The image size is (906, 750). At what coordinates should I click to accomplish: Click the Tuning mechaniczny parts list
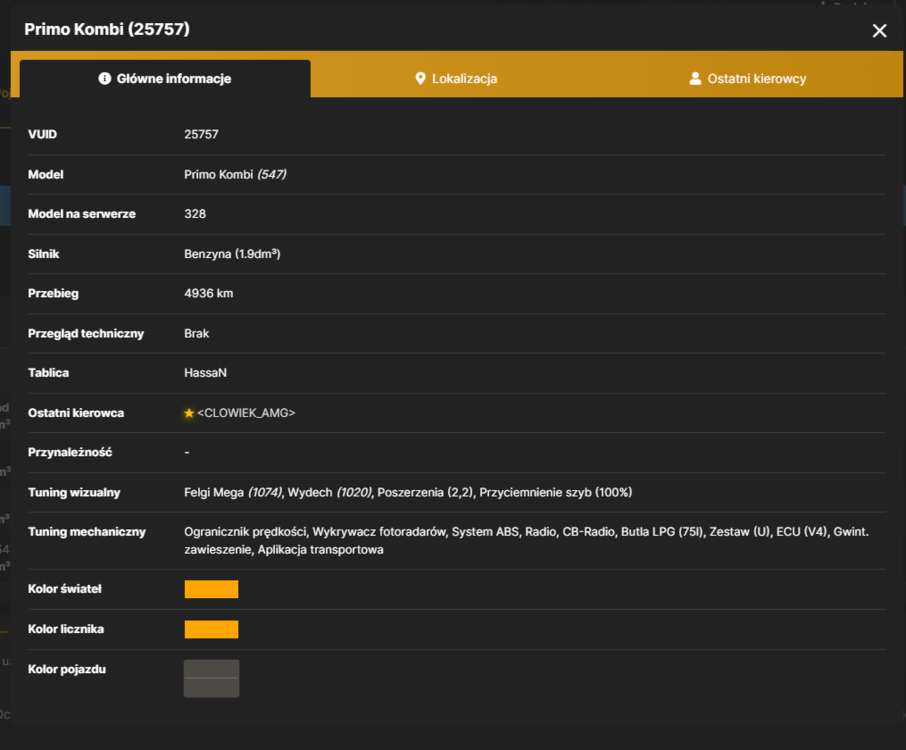click(x=526, y=540)
